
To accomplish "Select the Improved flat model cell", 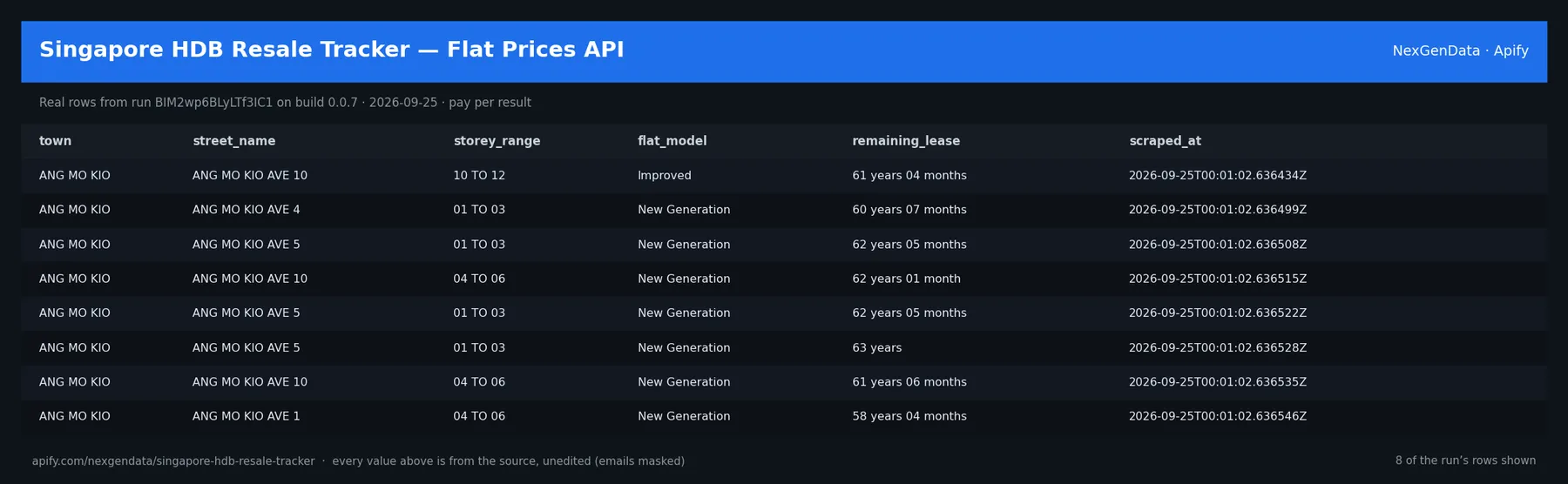I will tap(664, 176).
